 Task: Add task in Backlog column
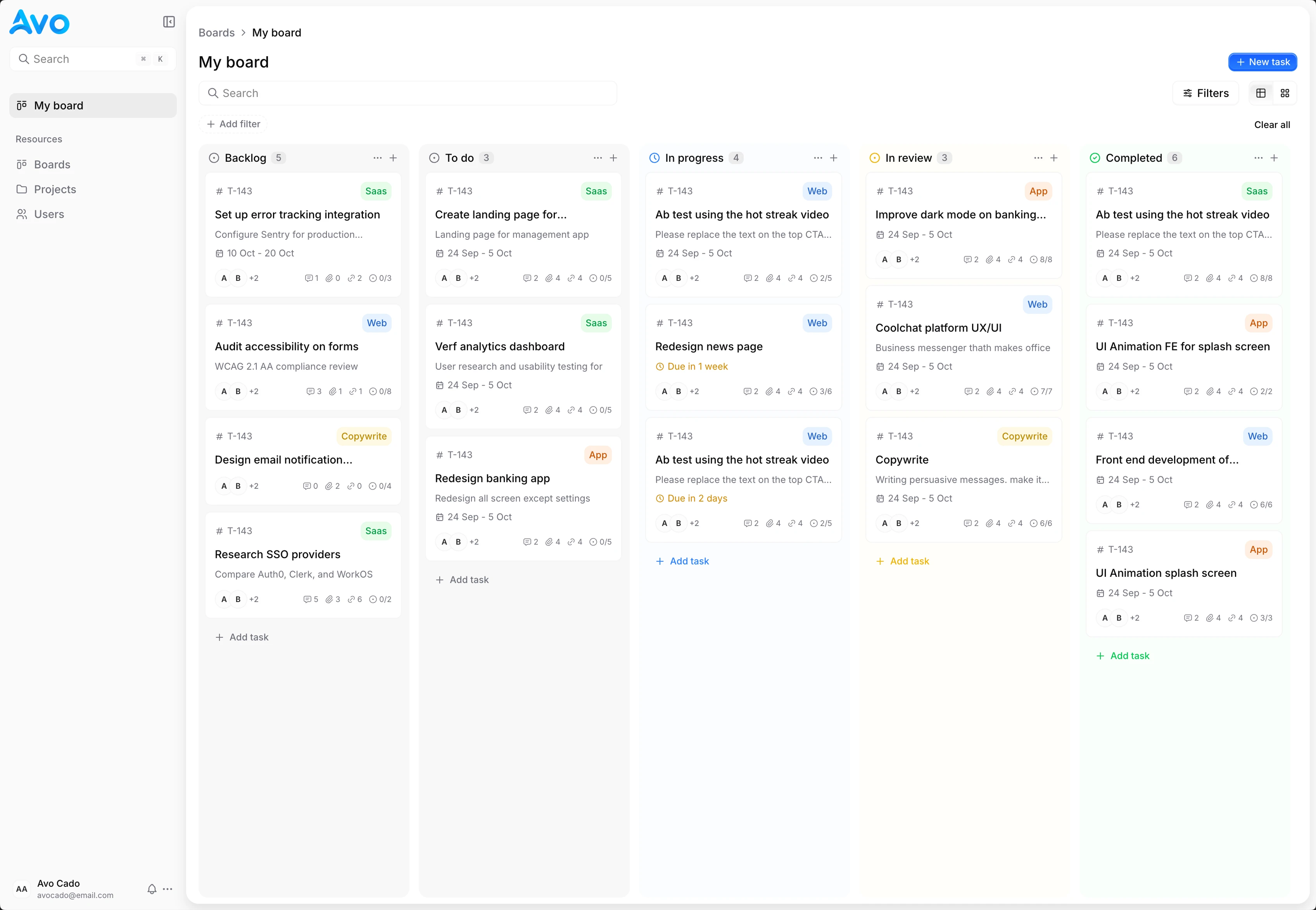[242, 637]
